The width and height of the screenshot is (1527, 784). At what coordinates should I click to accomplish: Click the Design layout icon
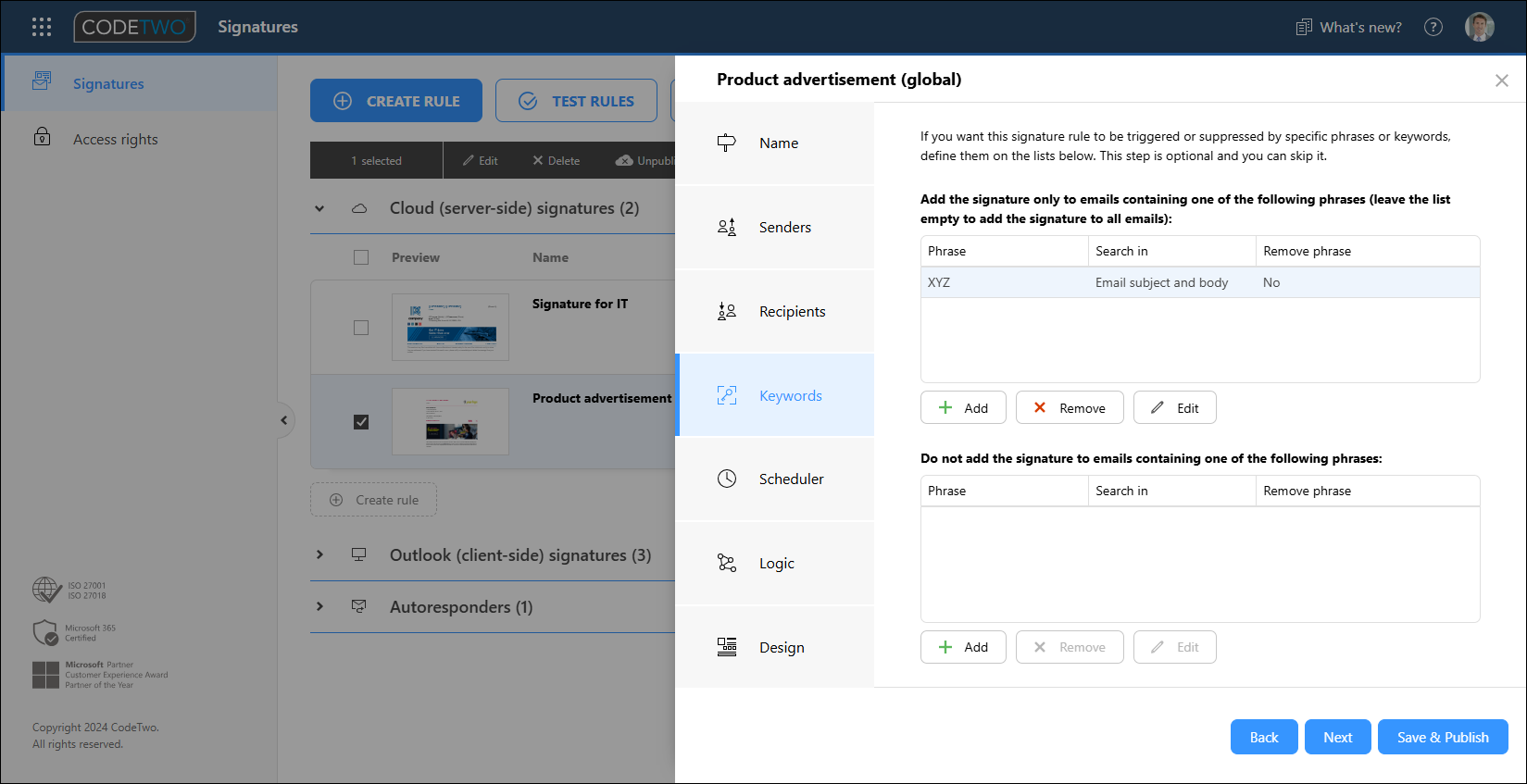click(727, 647)
